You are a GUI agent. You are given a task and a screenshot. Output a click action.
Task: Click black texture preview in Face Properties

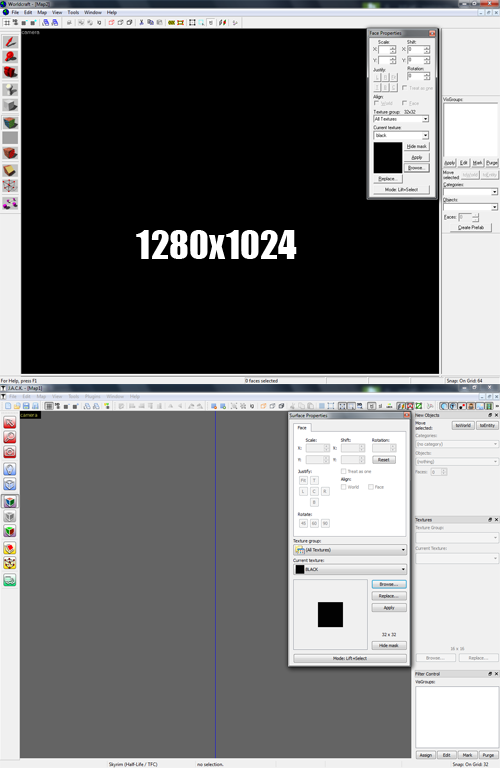point(388,158)
